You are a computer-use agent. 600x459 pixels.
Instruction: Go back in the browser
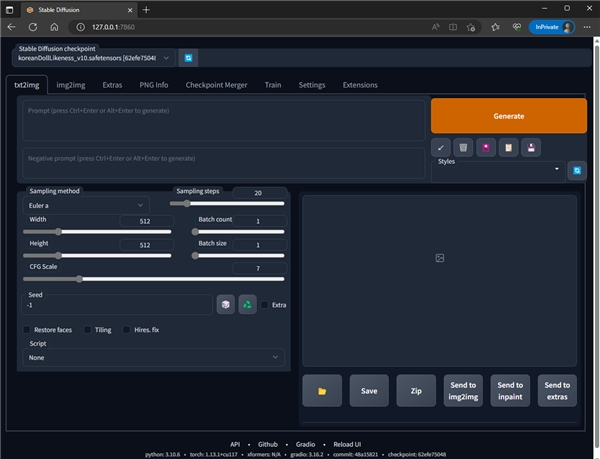[11, 27]
